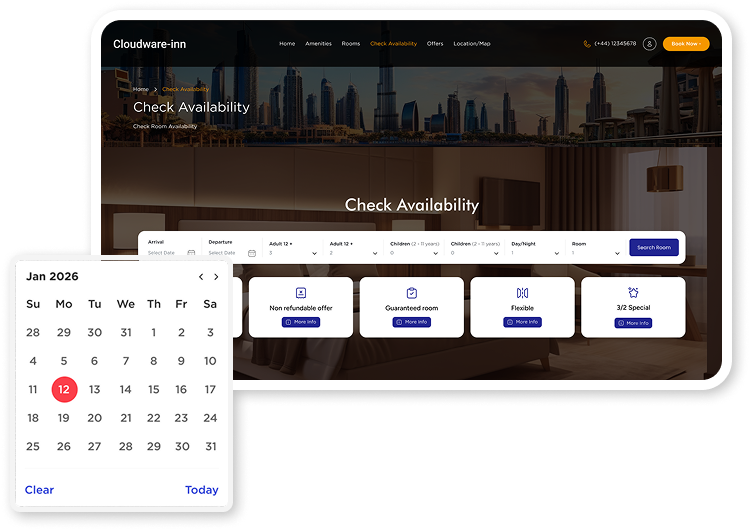This screenshot has width=750, height=530.
Task: Click Today link in the date picker
Action: pyautogui.click(x=201, y=490)
